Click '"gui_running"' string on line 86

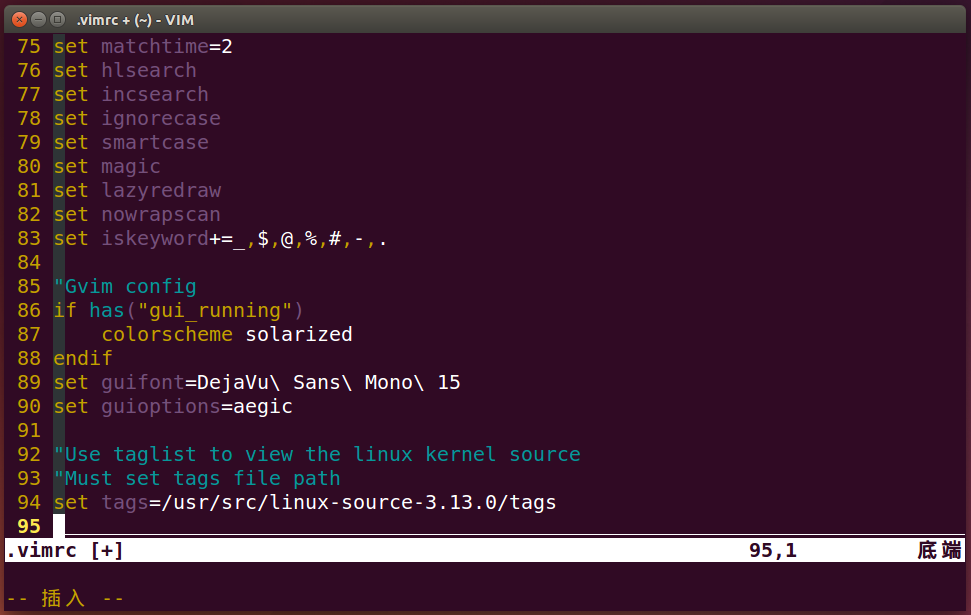pyautogui.click(x=214, y=310)
